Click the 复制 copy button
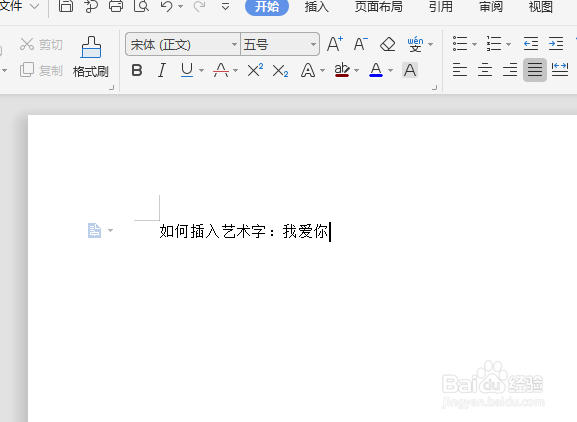Screen dimensions: 577x422 (41, 70)
